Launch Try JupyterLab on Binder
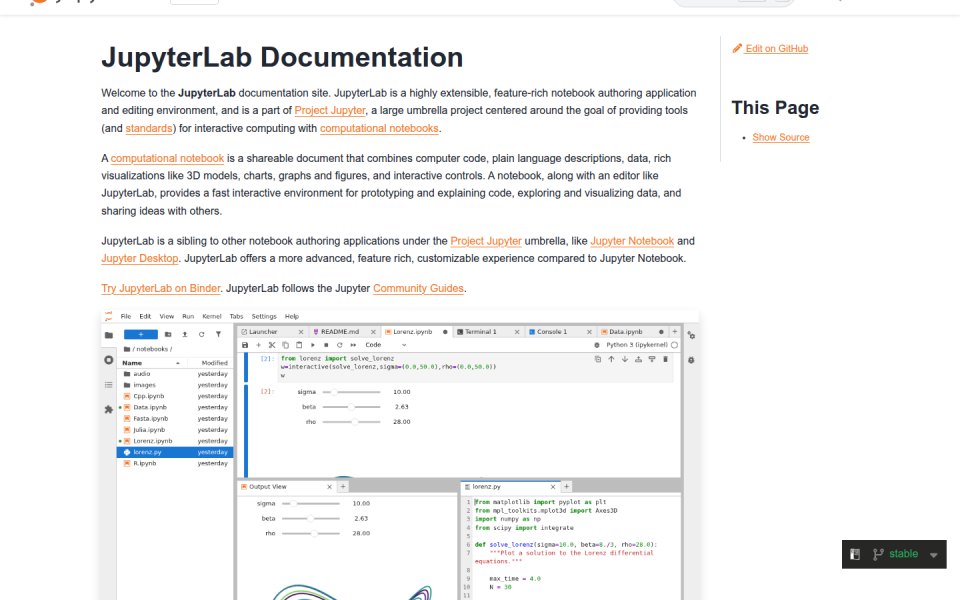This screenshot has width=960, height=600. (161, 288)
